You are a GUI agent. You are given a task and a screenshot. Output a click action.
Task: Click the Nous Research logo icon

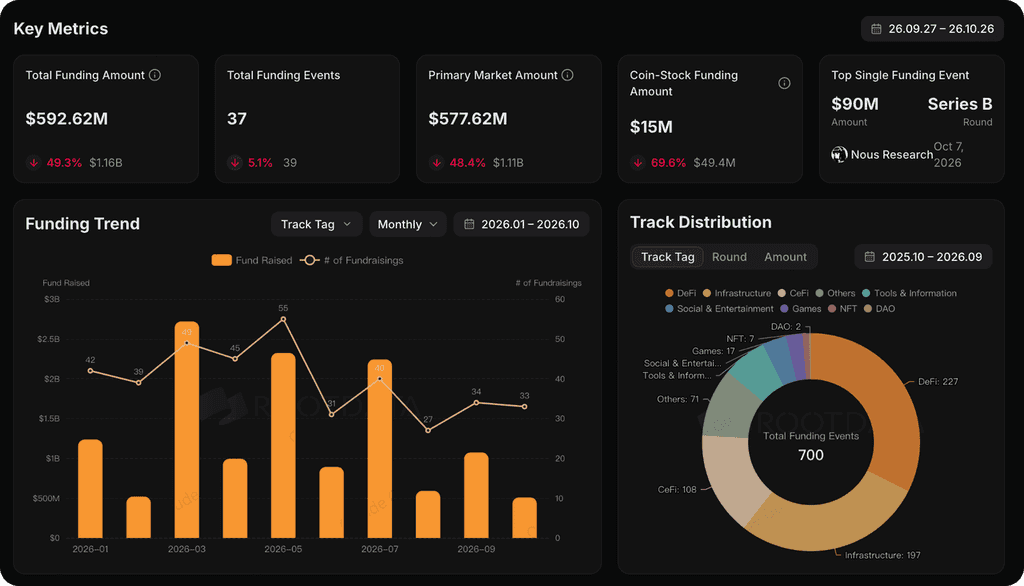pyautogui.click(x=839, y=155)
